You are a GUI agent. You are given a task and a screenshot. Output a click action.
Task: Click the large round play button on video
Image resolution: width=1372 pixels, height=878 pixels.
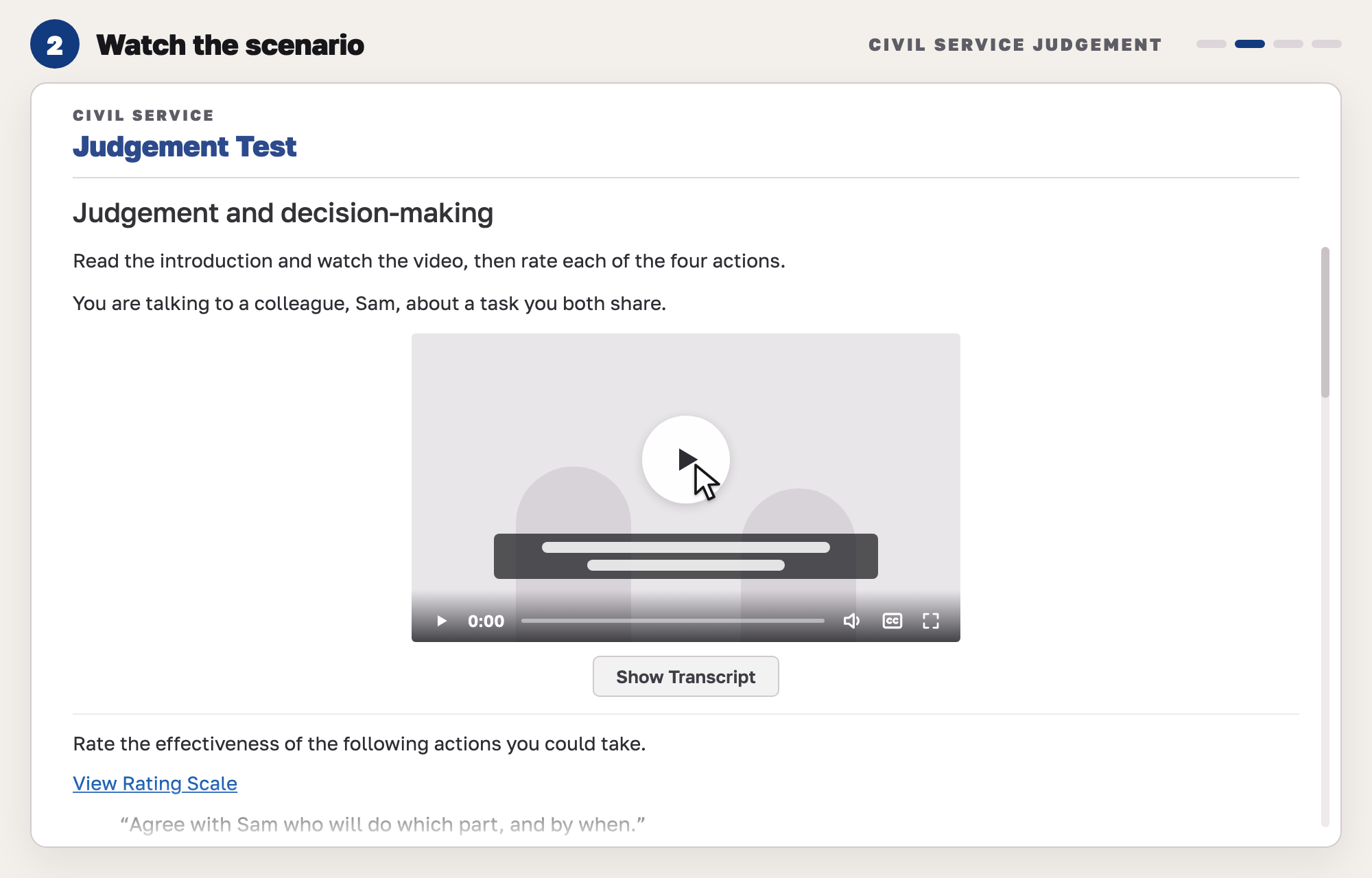tap(685, 460)
